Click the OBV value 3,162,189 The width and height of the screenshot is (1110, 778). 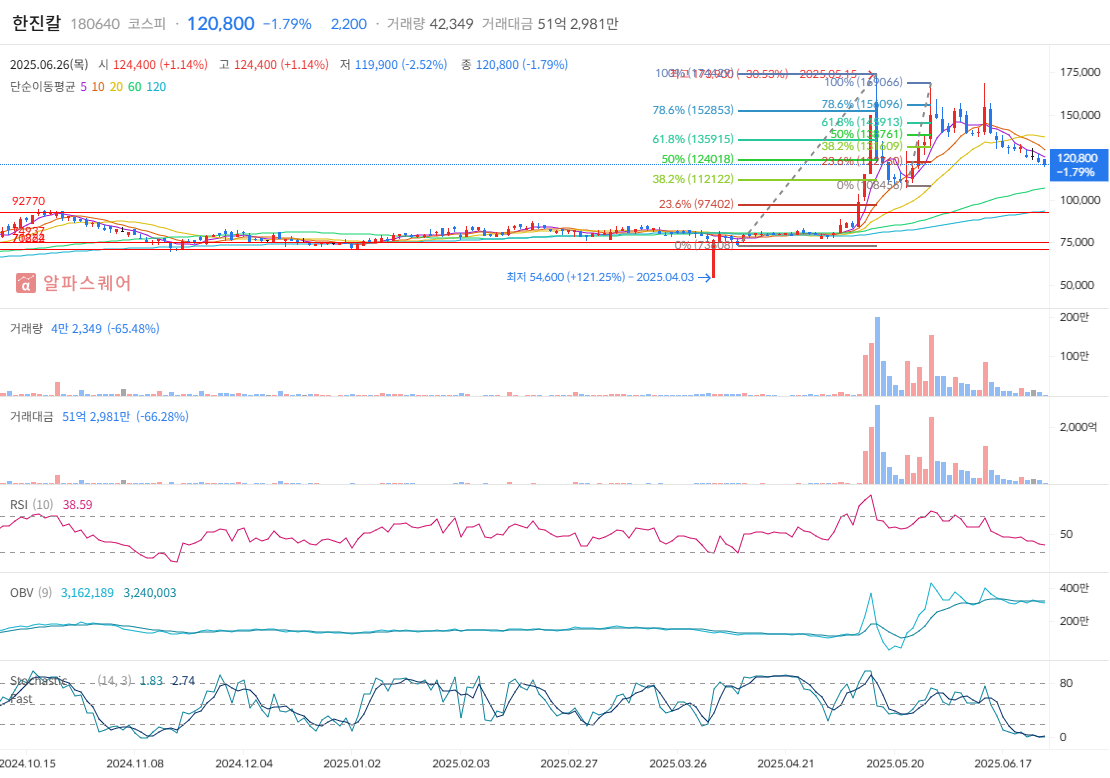tap(87, 593)
